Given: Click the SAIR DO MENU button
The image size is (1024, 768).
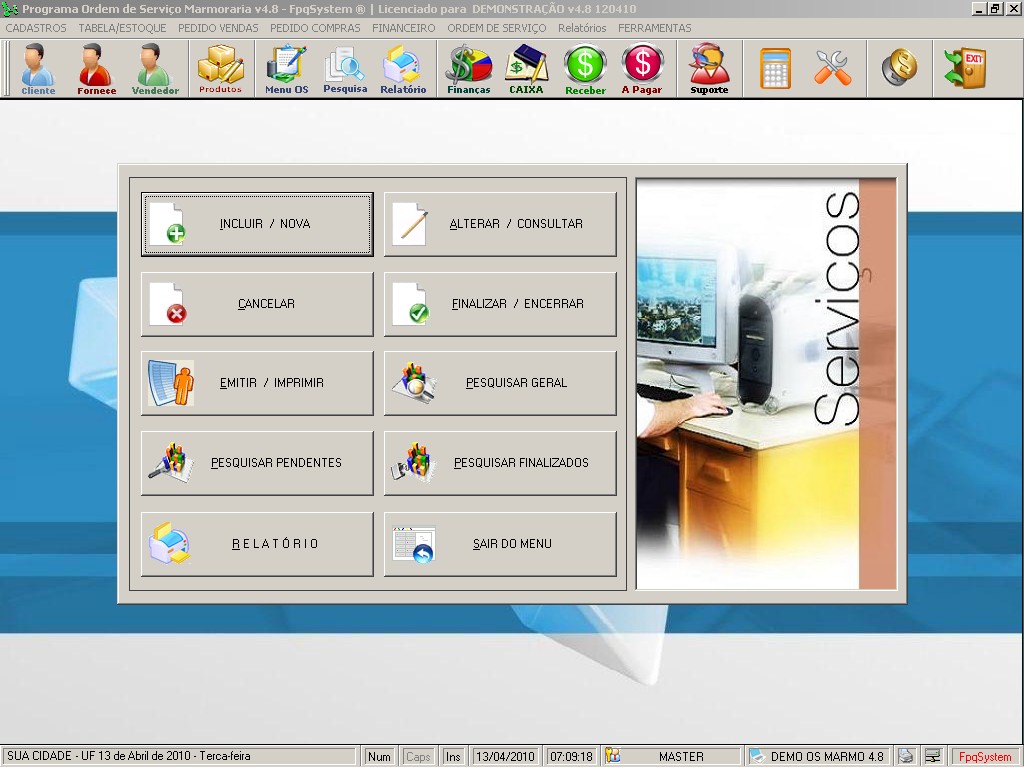Looking at the screenshot, I should (x=500, y=544).
